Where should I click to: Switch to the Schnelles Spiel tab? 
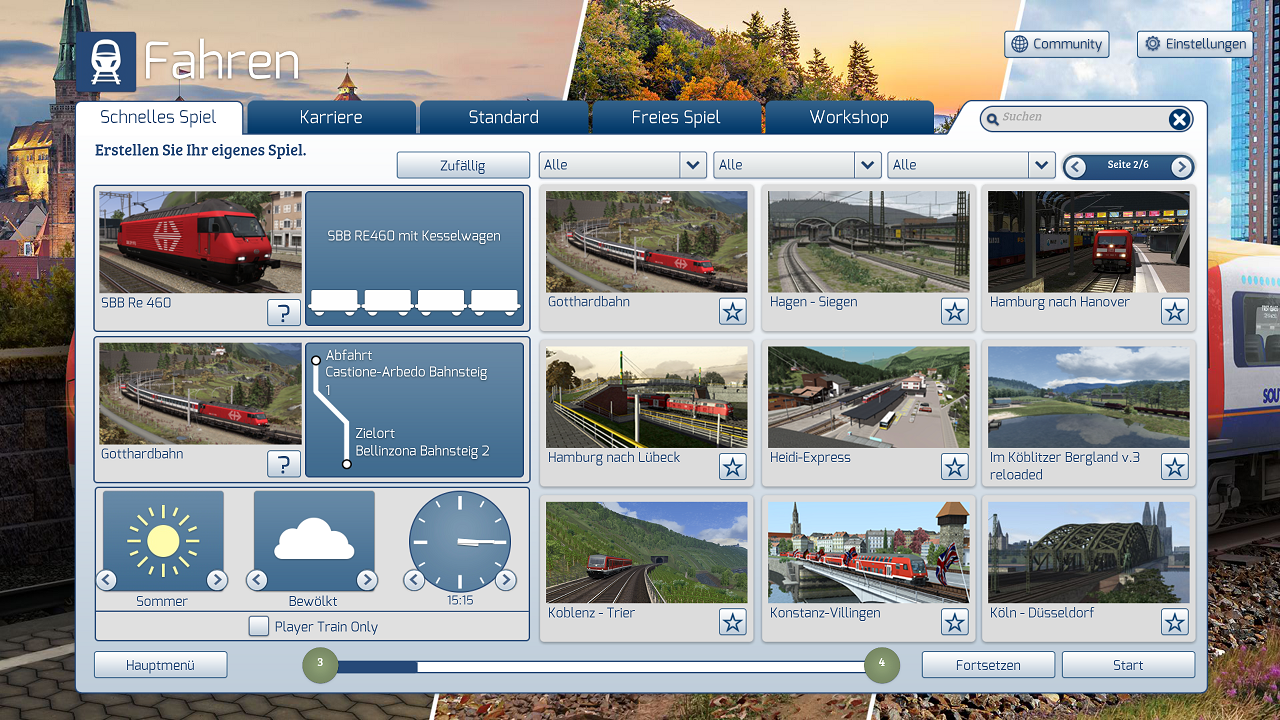159,117
